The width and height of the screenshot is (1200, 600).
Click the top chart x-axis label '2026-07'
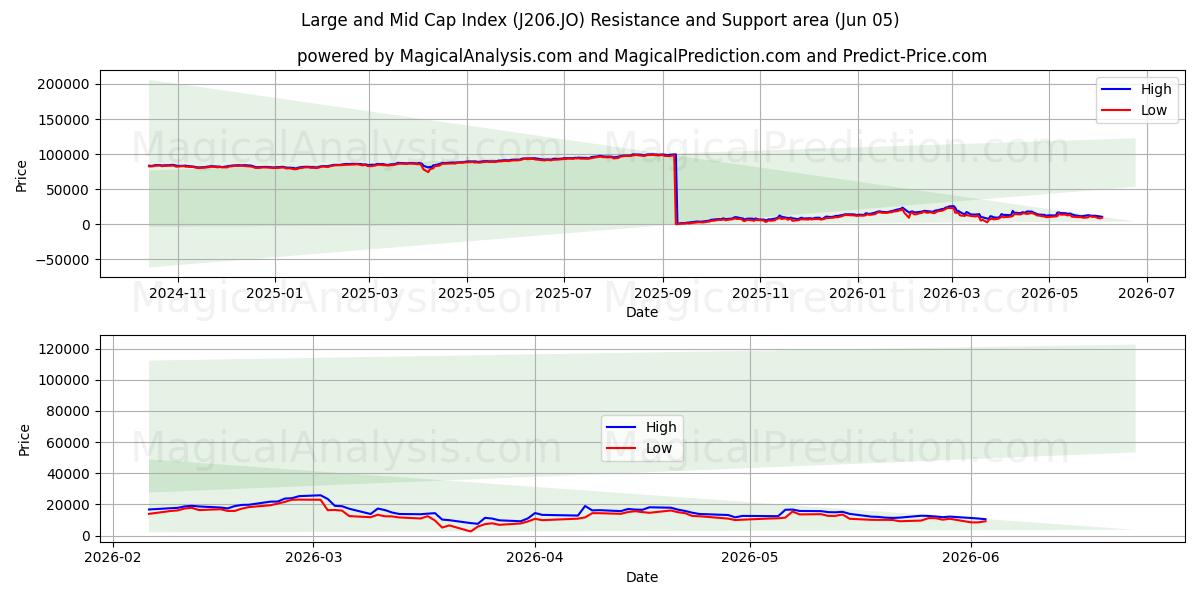pyautogui.click(x=1146, y=293)
